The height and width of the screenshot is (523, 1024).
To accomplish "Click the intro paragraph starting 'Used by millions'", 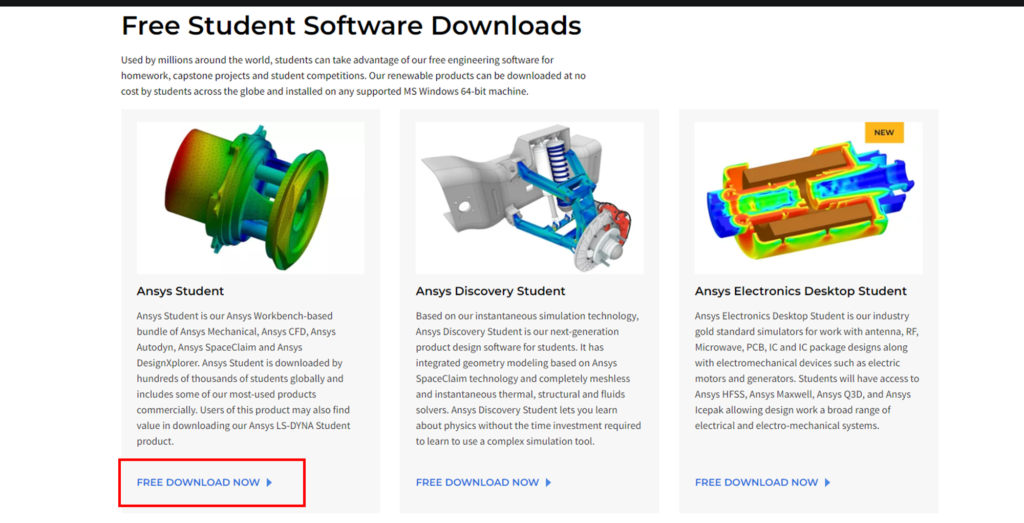I will pos(353,76).
